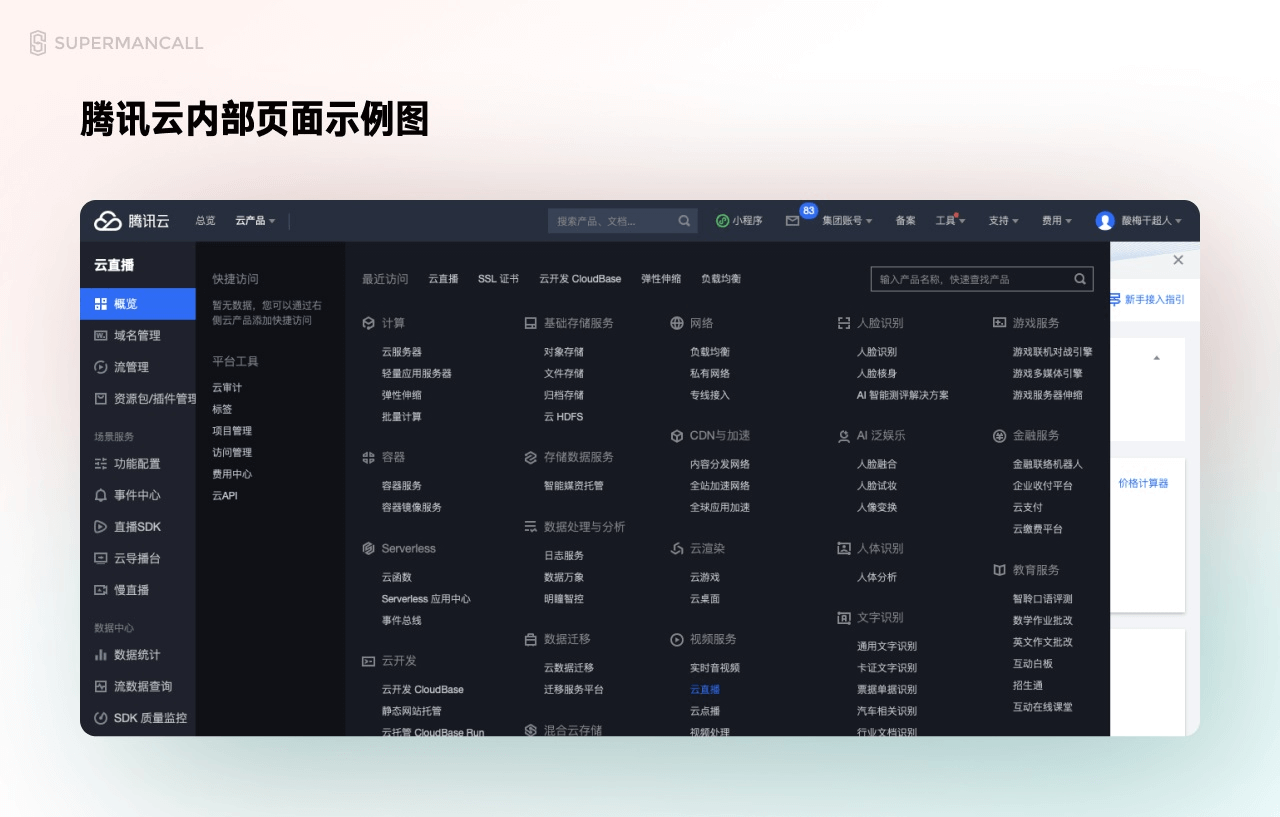Image resolution: width=1280 pixels, height=817 pixels.
Task: Click the Serverless category icon
Action: [368, 548]
